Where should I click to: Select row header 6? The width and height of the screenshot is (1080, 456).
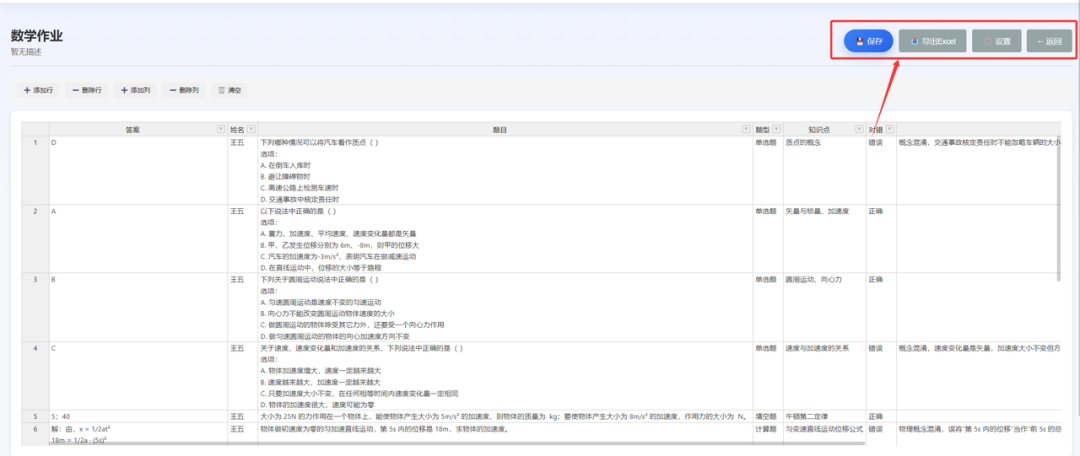(x=35, y=433)
